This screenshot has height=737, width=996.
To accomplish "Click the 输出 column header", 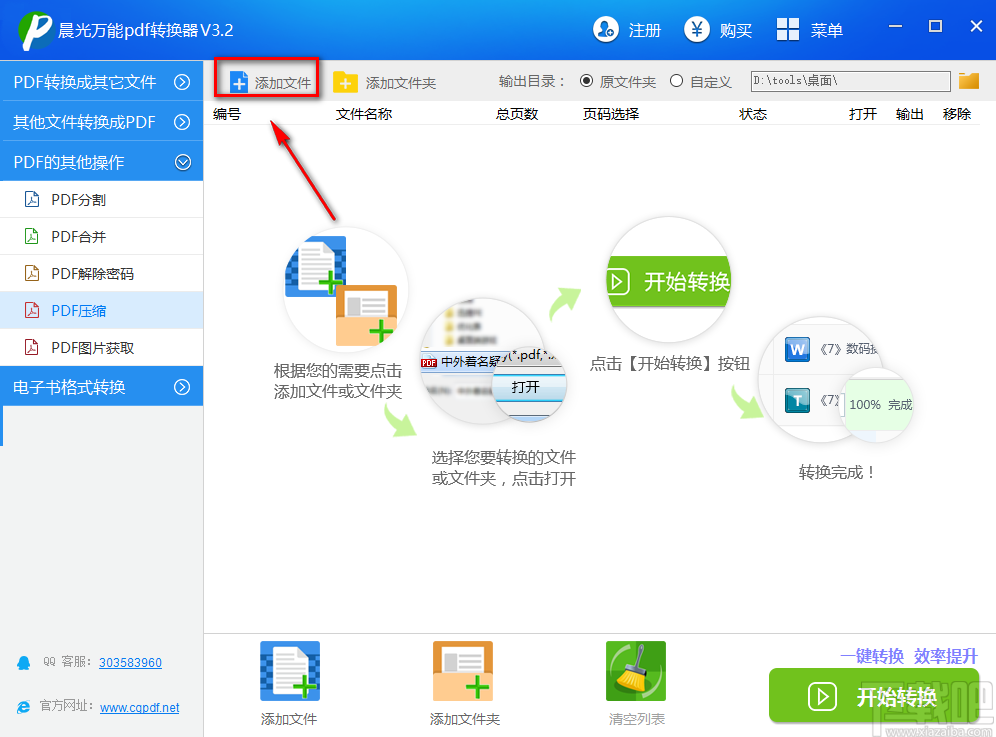I will point(910,114).
